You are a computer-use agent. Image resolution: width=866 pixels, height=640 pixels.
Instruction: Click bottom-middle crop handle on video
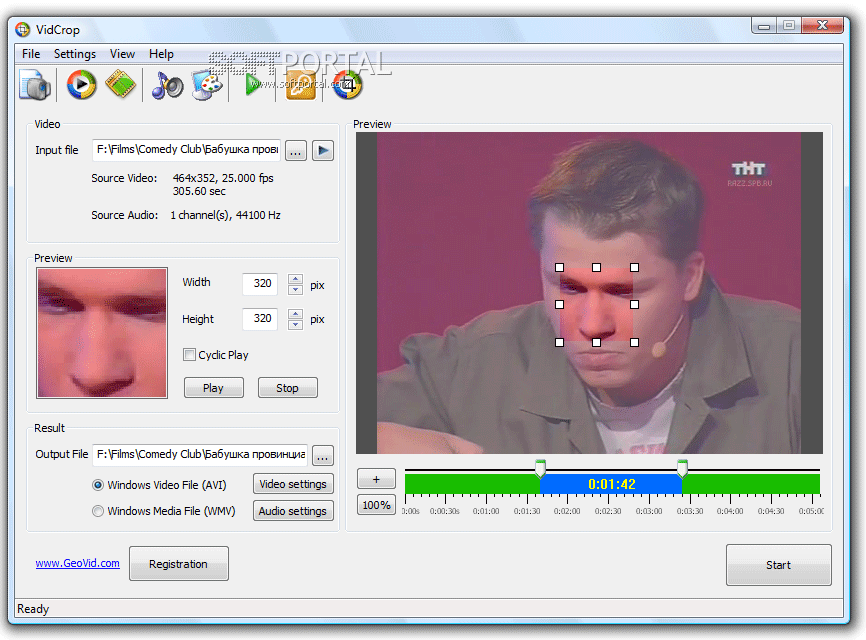point(596,342)
